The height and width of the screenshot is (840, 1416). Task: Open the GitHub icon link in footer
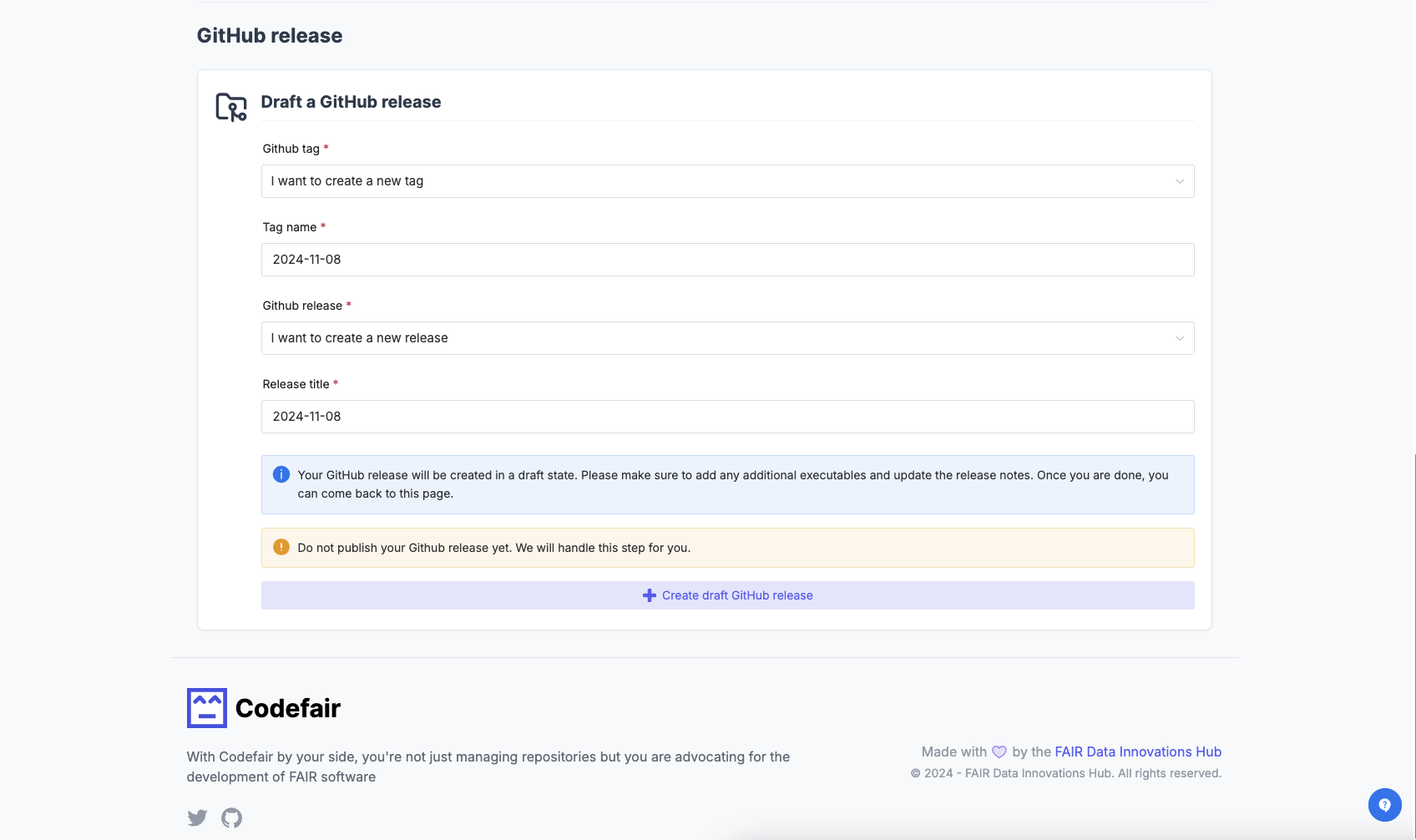pyautogui.click(x=231, y=817)
